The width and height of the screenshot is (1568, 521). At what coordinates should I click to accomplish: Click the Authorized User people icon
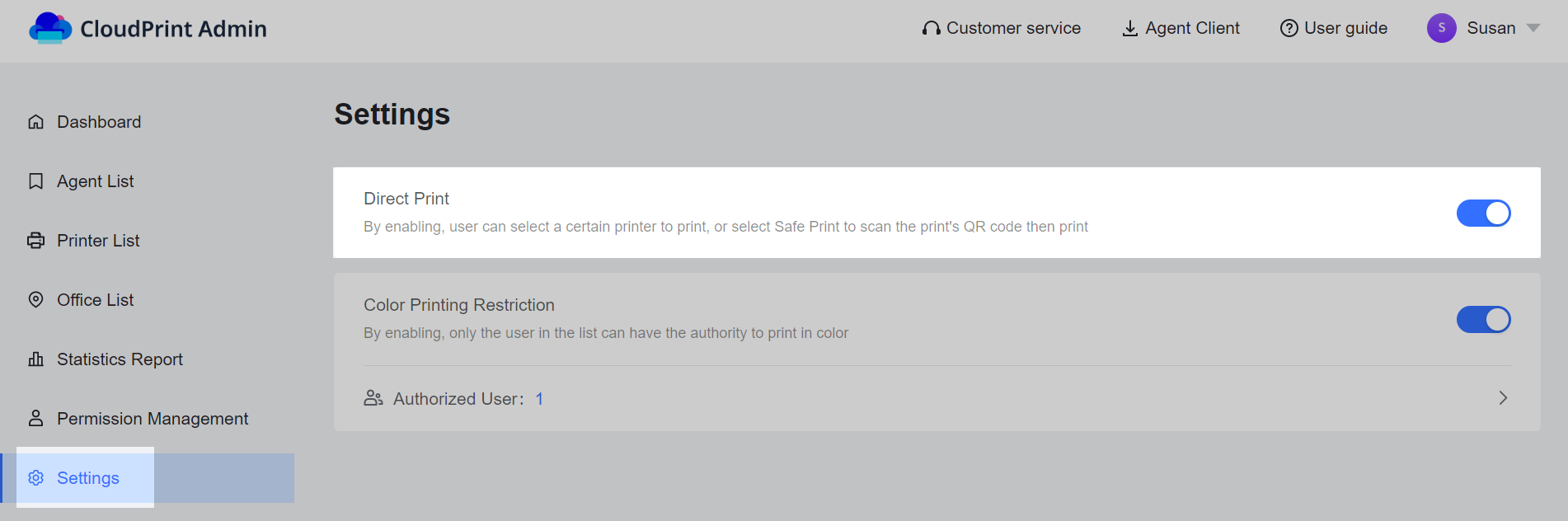click(373, 398)
